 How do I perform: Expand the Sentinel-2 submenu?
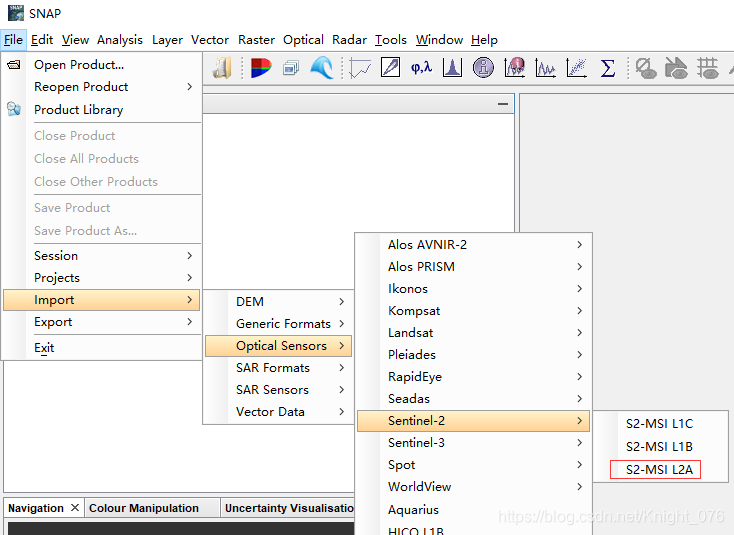(473, 420)
